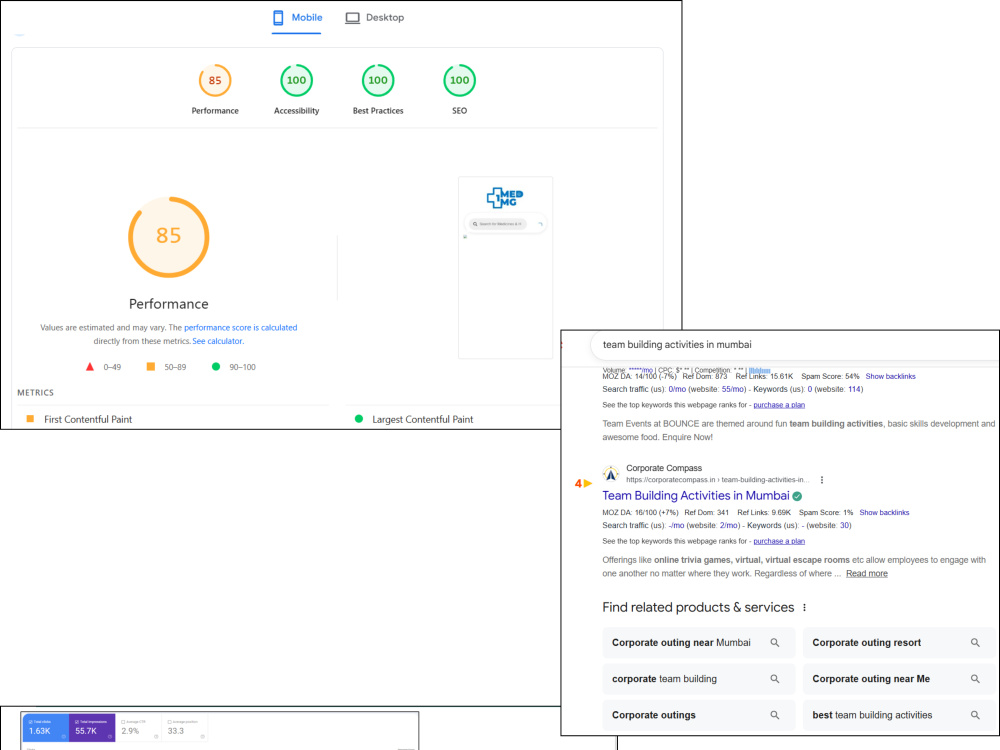This screenshot has height=750, width=1000.
Task: Open Show backlinks for Corporate Compass result
Action: (x=884, y=513)
